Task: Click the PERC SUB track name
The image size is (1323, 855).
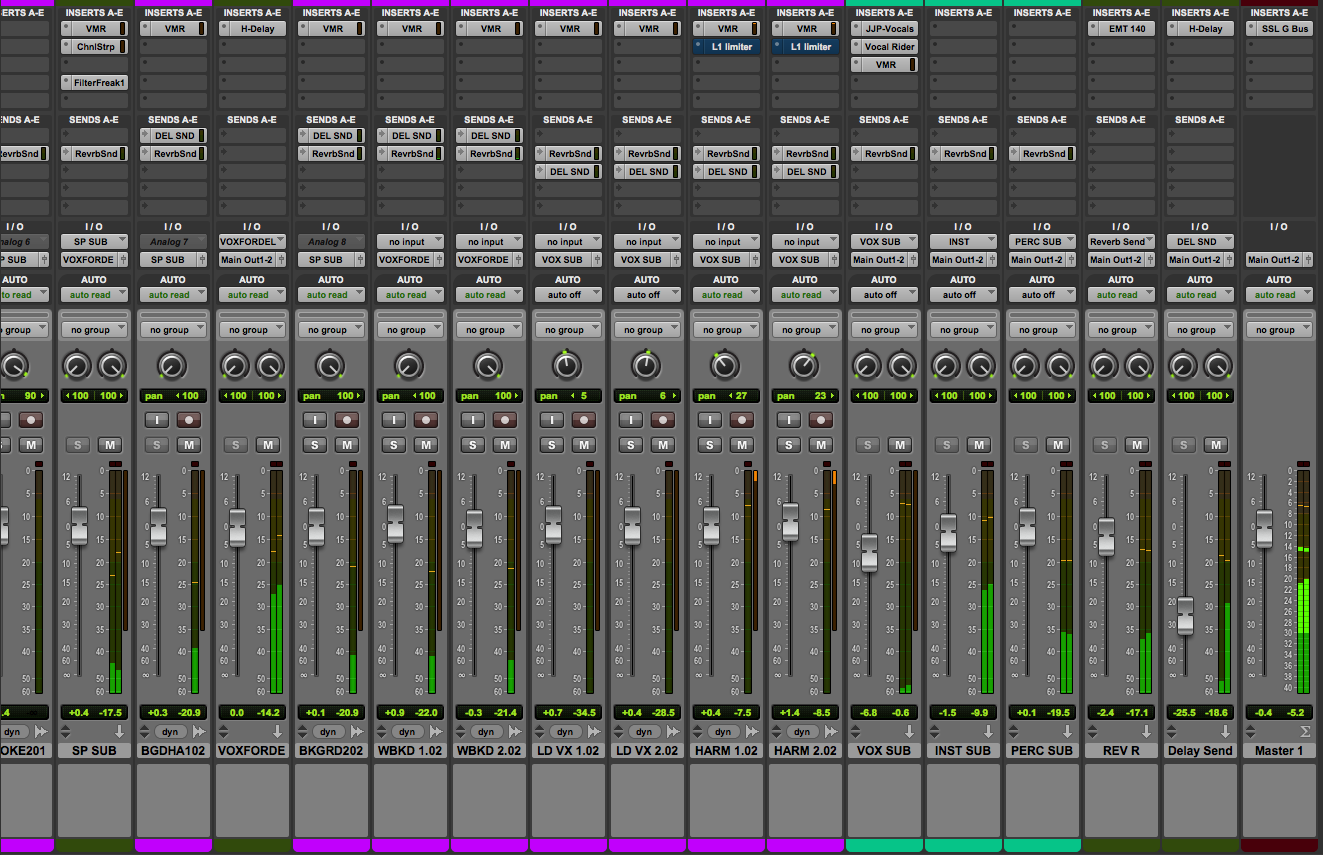Action: point(1041,750)
